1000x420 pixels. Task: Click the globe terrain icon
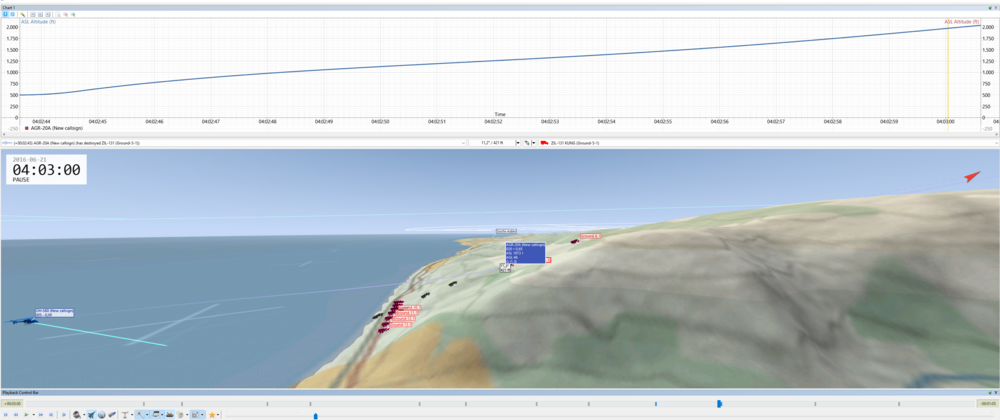(101, 415)
